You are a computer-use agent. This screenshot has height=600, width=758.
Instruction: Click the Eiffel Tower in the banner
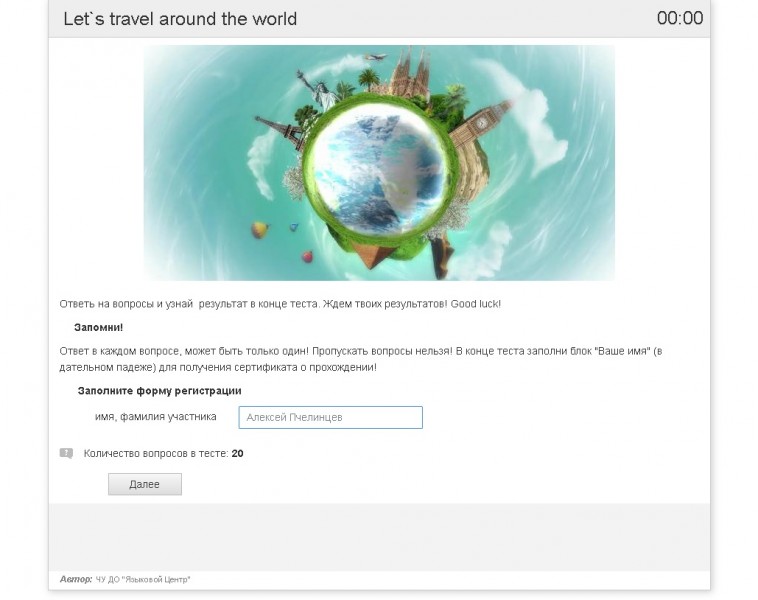pyautogui.click(x=282, y=132)
